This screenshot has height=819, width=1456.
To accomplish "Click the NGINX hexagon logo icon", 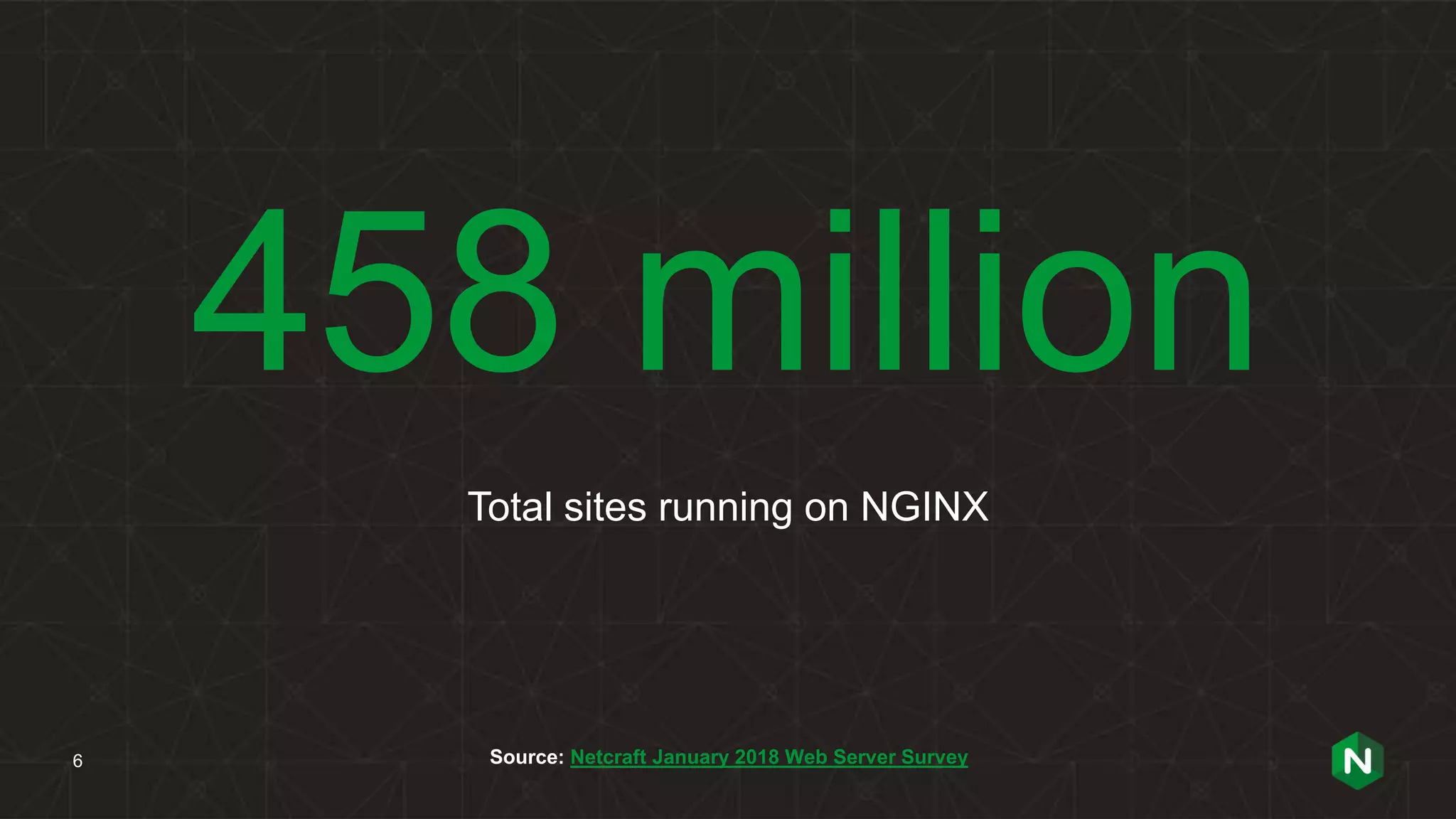I will pos(1357,761).
